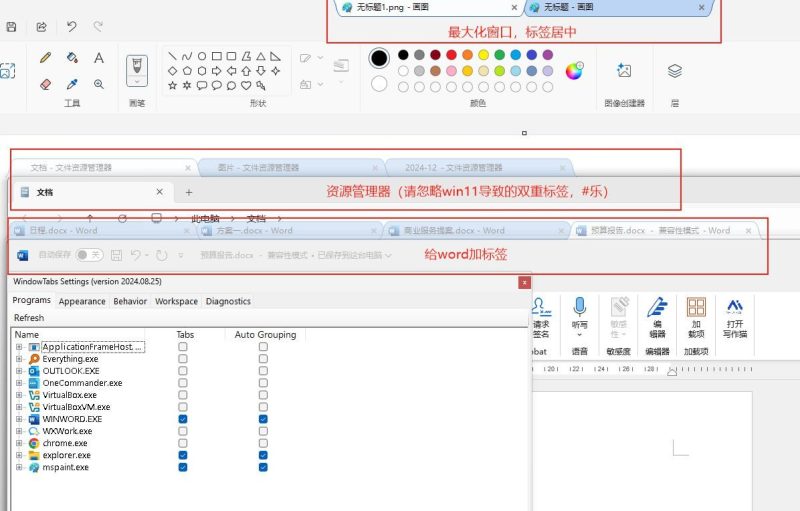800x511 pixels.
Task: Select the Text tool in Paint
Action: click(99, 58)
